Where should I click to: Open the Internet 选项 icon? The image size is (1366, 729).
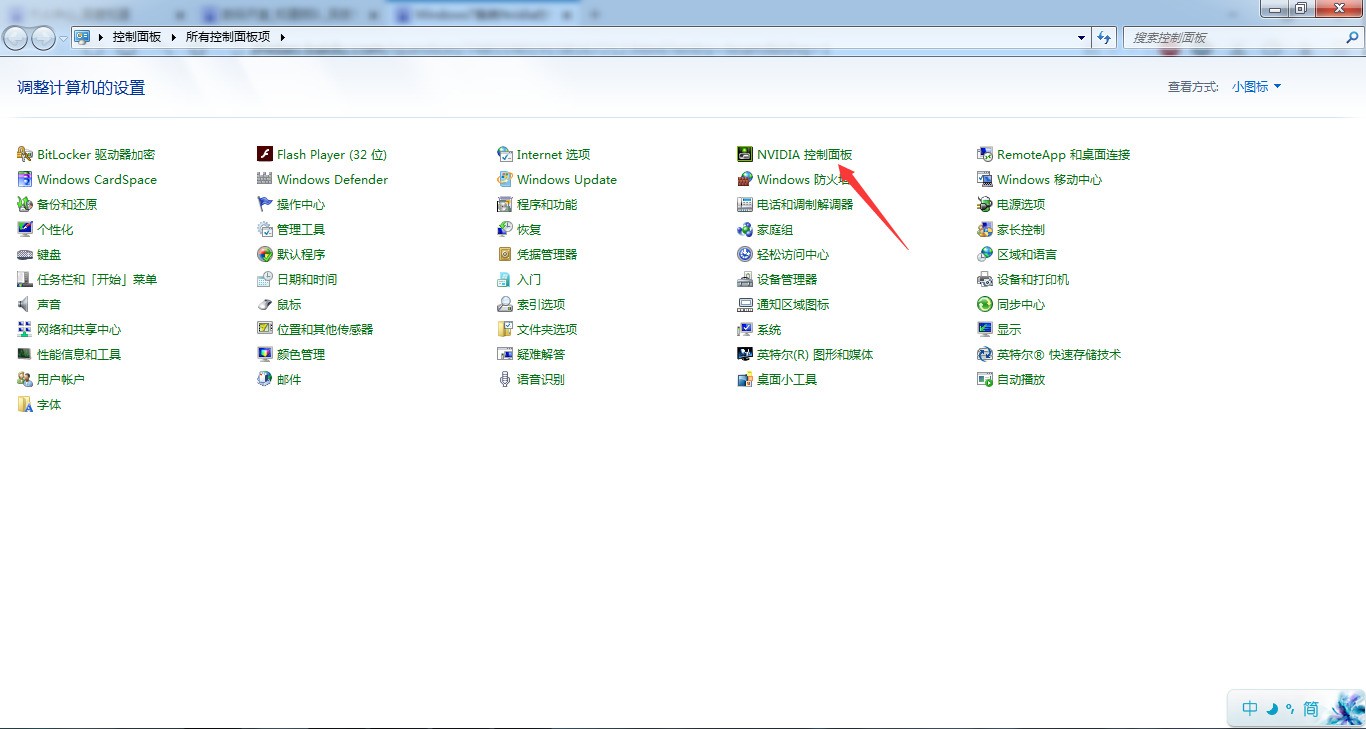pos(505,154)
